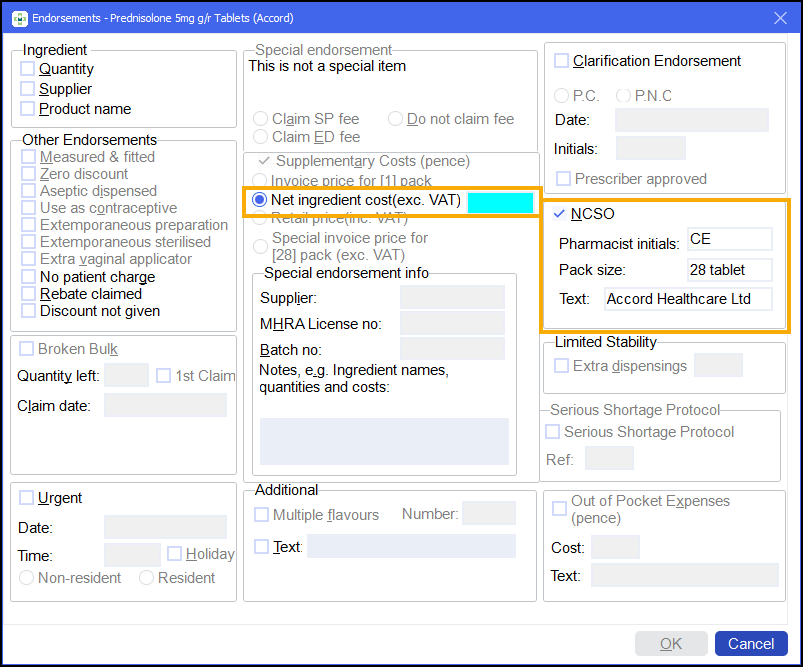Click the Additional Text input box

[x=411, y=546]
